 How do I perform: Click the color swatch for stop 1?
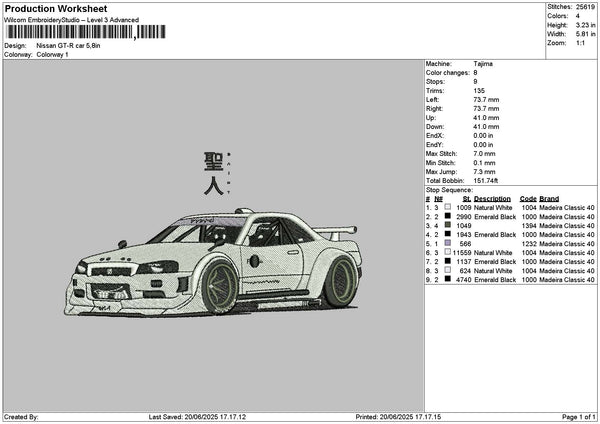pos(447,207)
